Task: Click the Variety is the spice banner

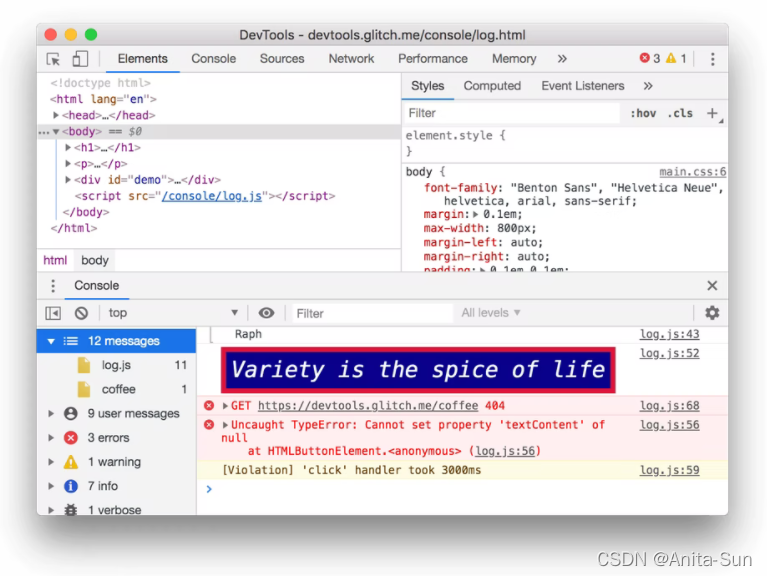Action: tap(418, 370)
